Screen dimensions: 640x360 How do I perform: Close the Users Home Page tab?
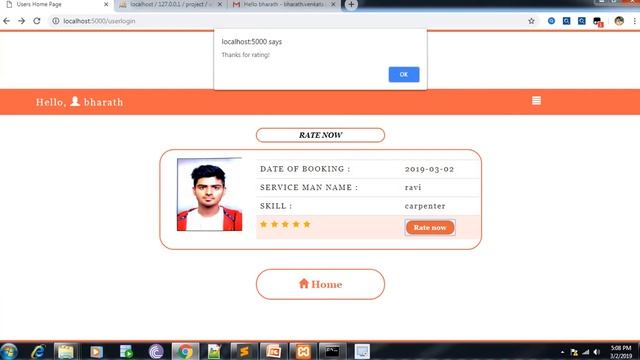coord(106,4)
